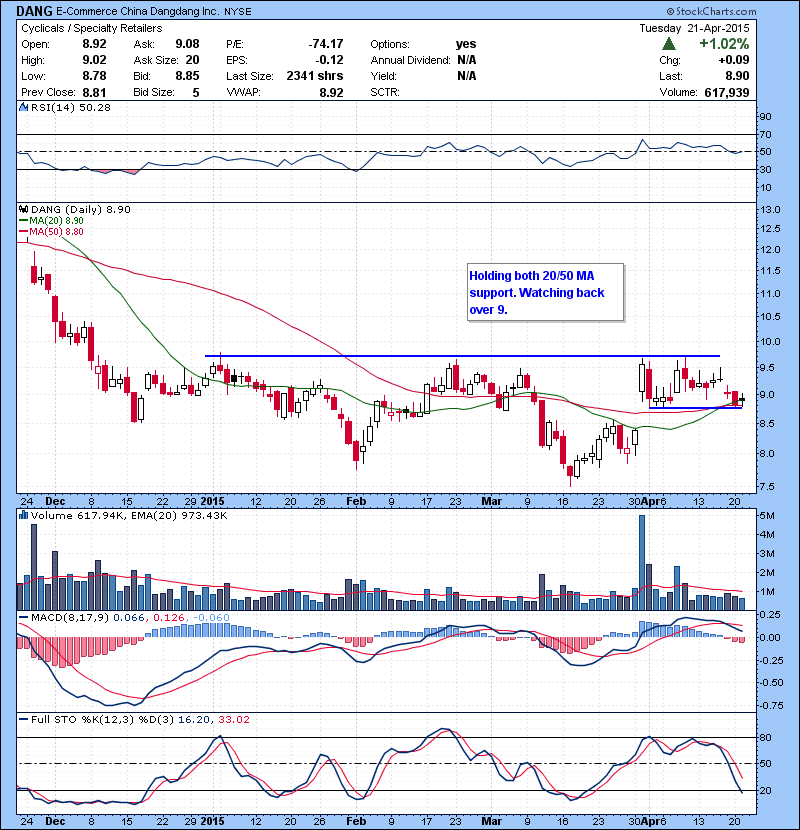This screenshot has width=800, height=830.
Task: Click the RSI(14) indicator icon
Action: 23,107
